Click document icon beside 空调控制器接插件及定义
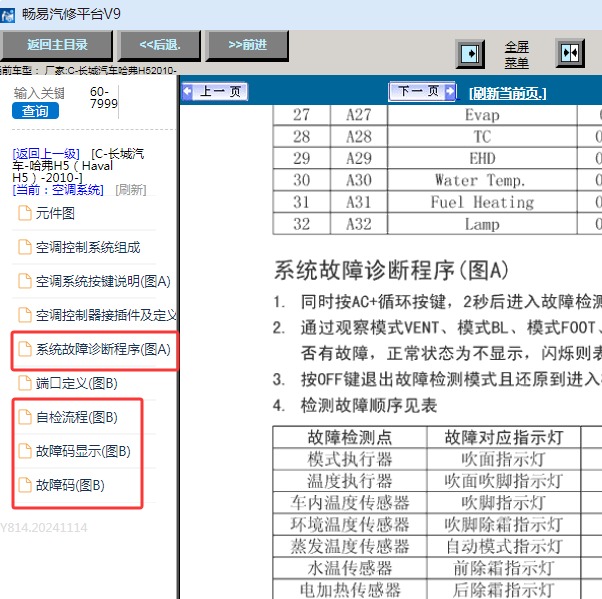The height and width of the screenshot is (599, 602). (x=25, y=315)
